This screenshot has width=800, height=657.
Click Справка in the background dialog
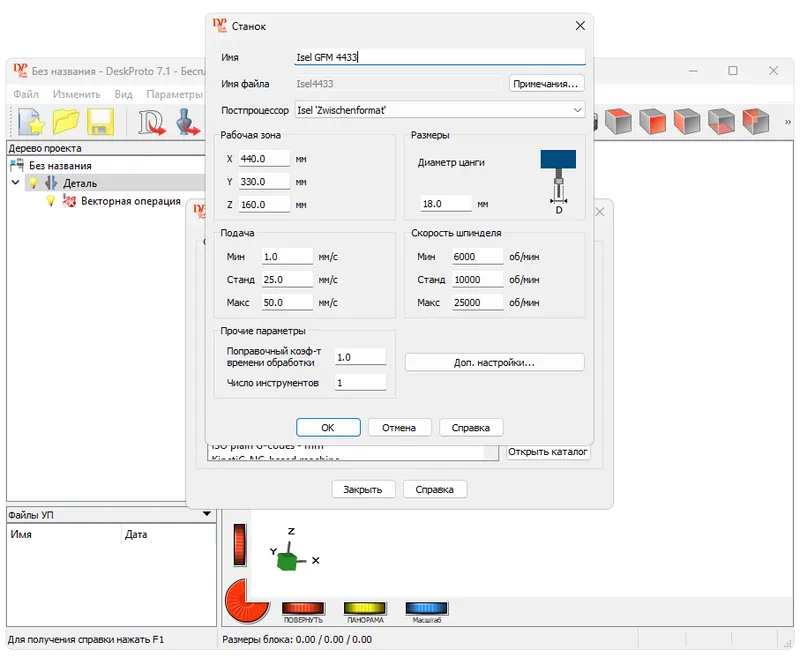[435, 489]
